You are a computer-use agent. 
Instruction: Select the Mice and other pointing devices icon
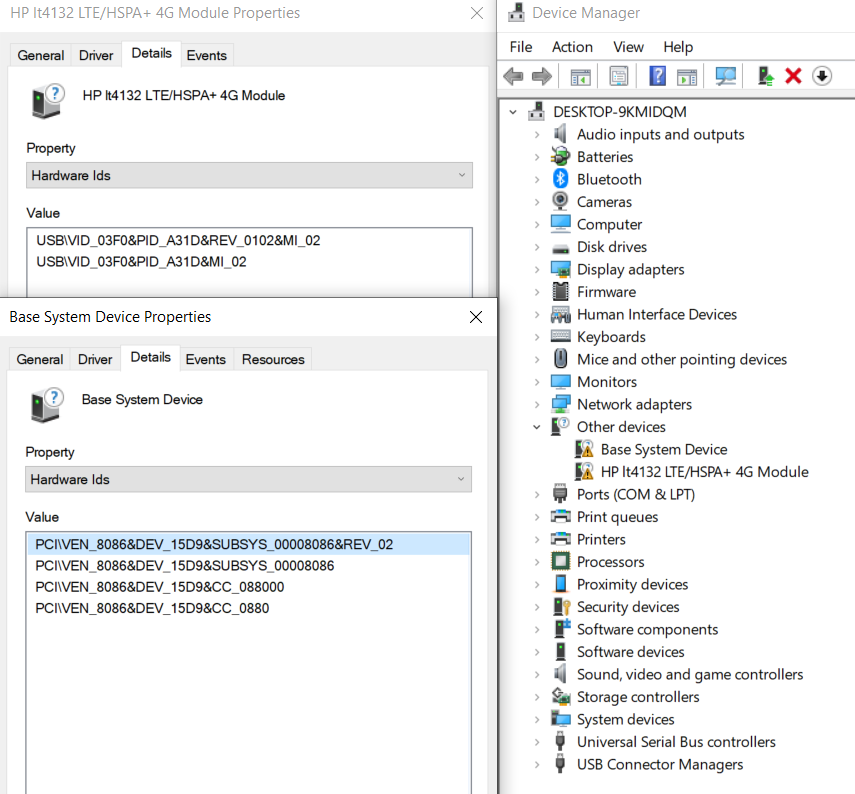click(561, 359)
